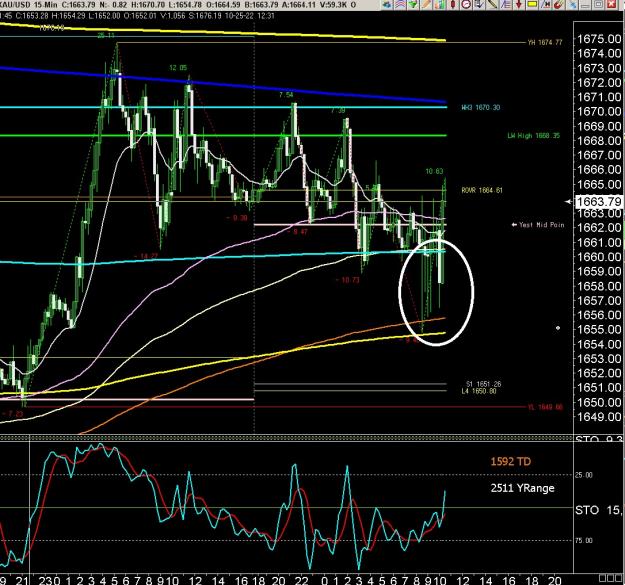Select the yellow rectangle tool icon
This screenshot has height=585, width=625.
pos(532,4)
